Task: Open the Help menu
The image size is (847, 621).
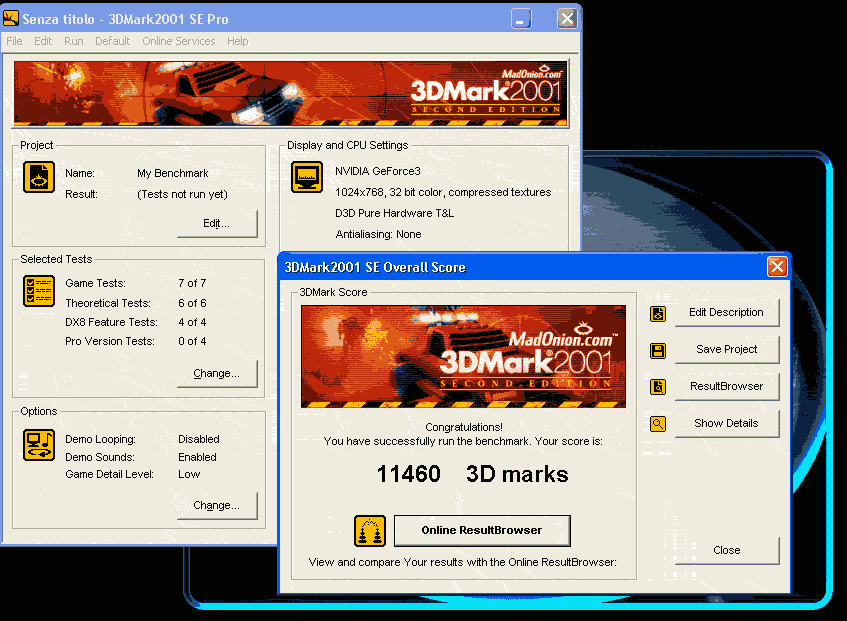Action: pyautogui.click(x=238, y=41)
